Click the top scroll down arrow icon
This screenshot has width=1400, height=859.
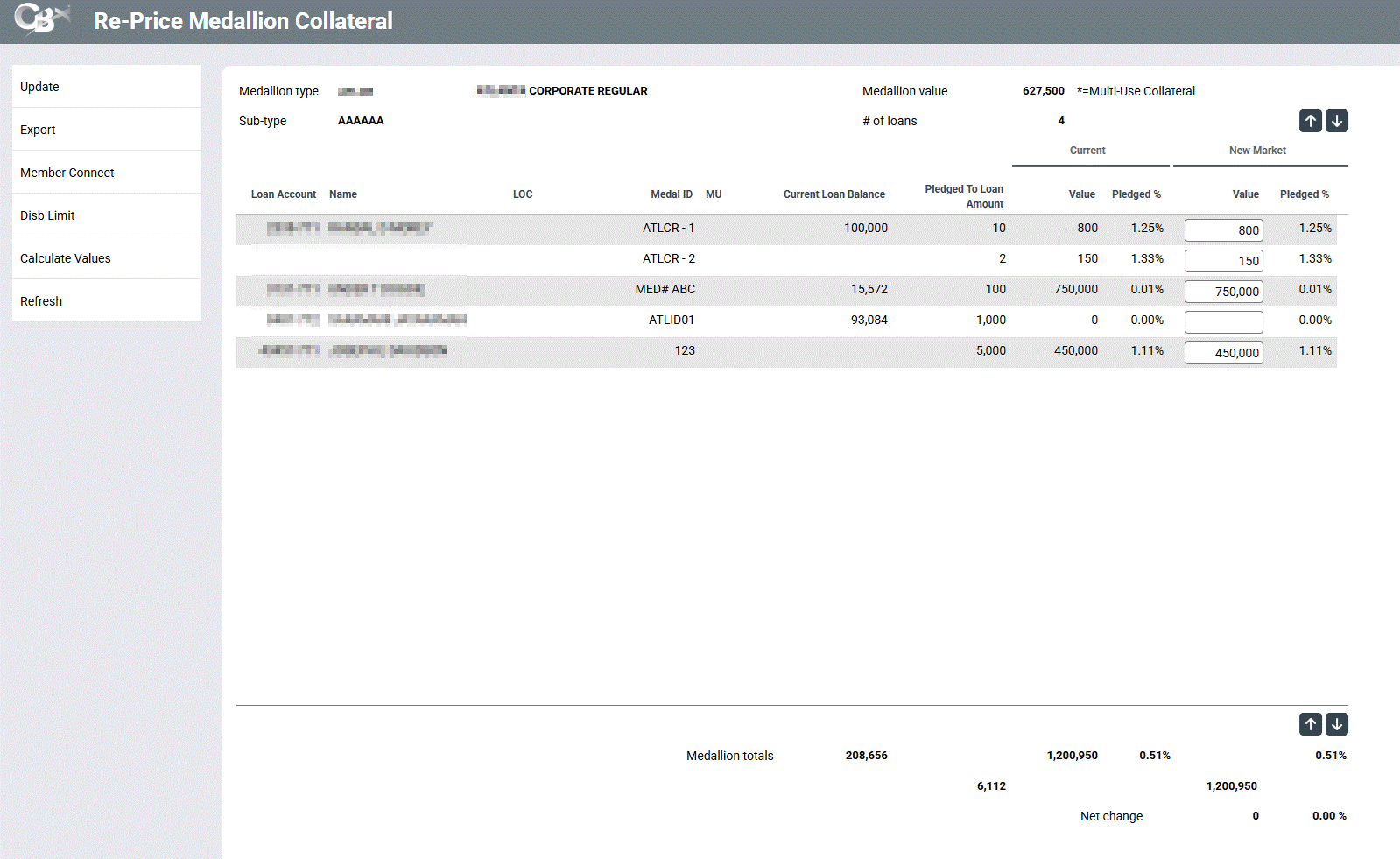pos(1337,121)
